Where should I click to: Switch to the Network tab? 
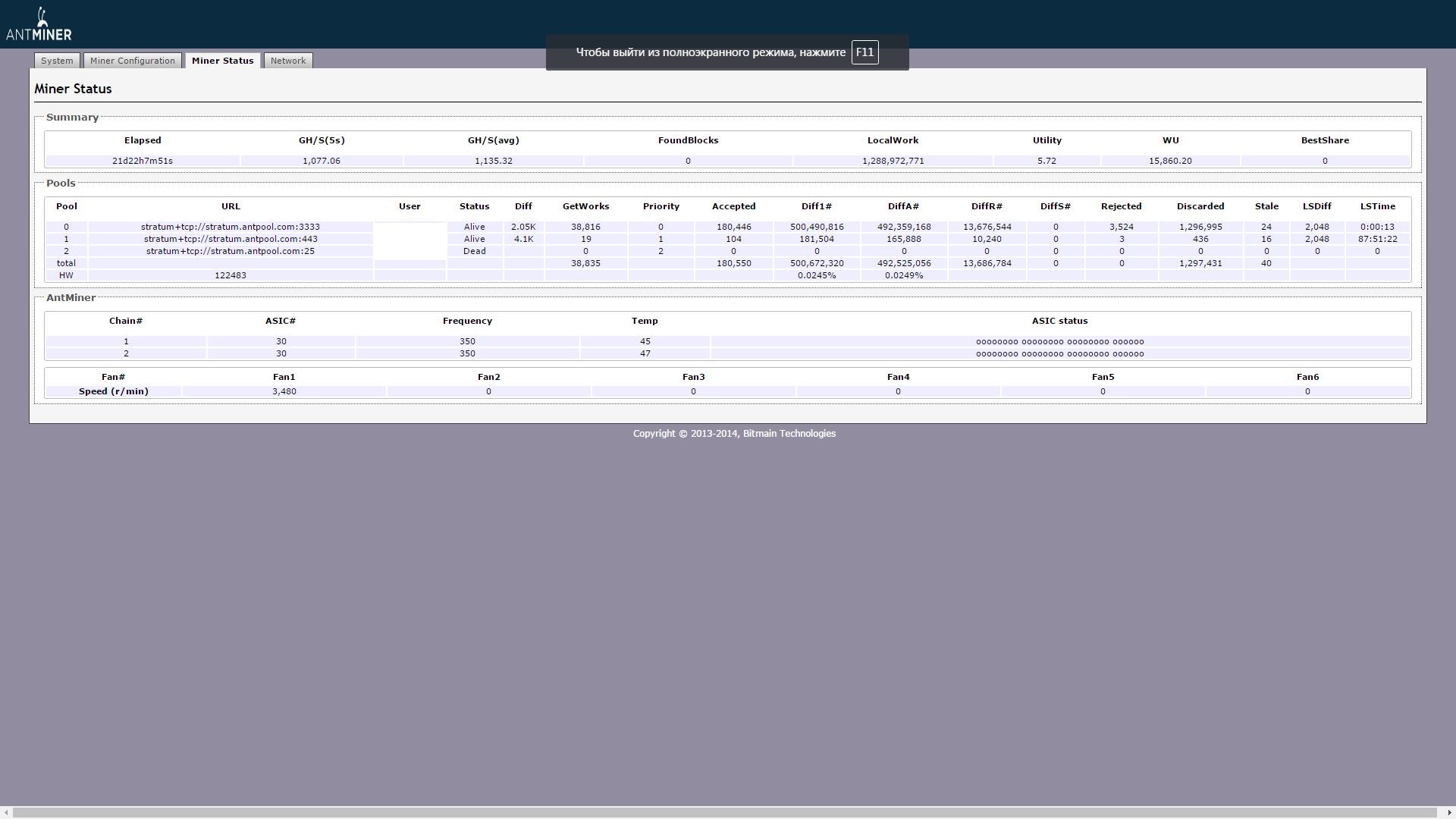coord(288,61)
